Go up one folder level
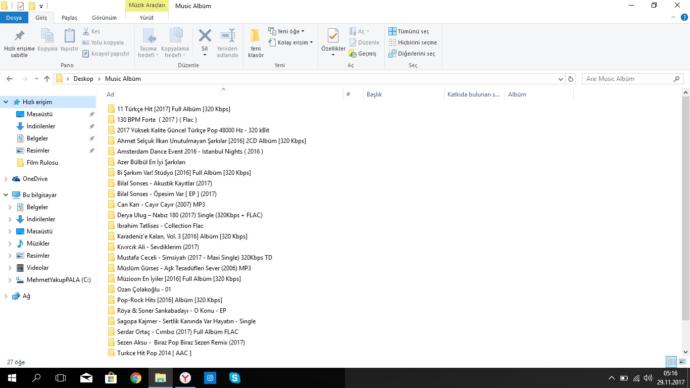This screenshot has width=690, height=388. (47, 79)
